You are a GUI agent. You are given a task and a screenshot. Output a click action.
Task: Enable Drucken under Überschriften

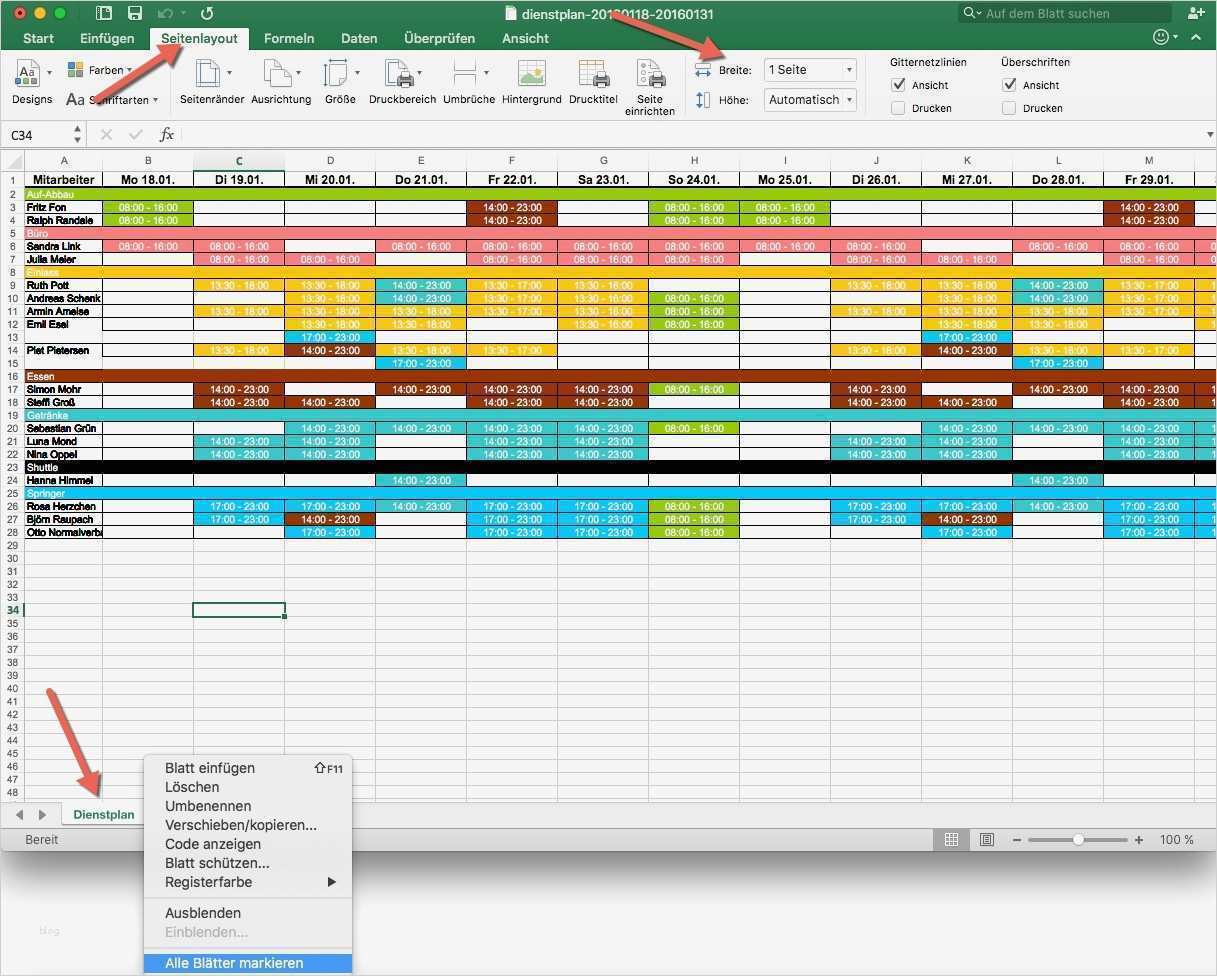[1009, 107]
